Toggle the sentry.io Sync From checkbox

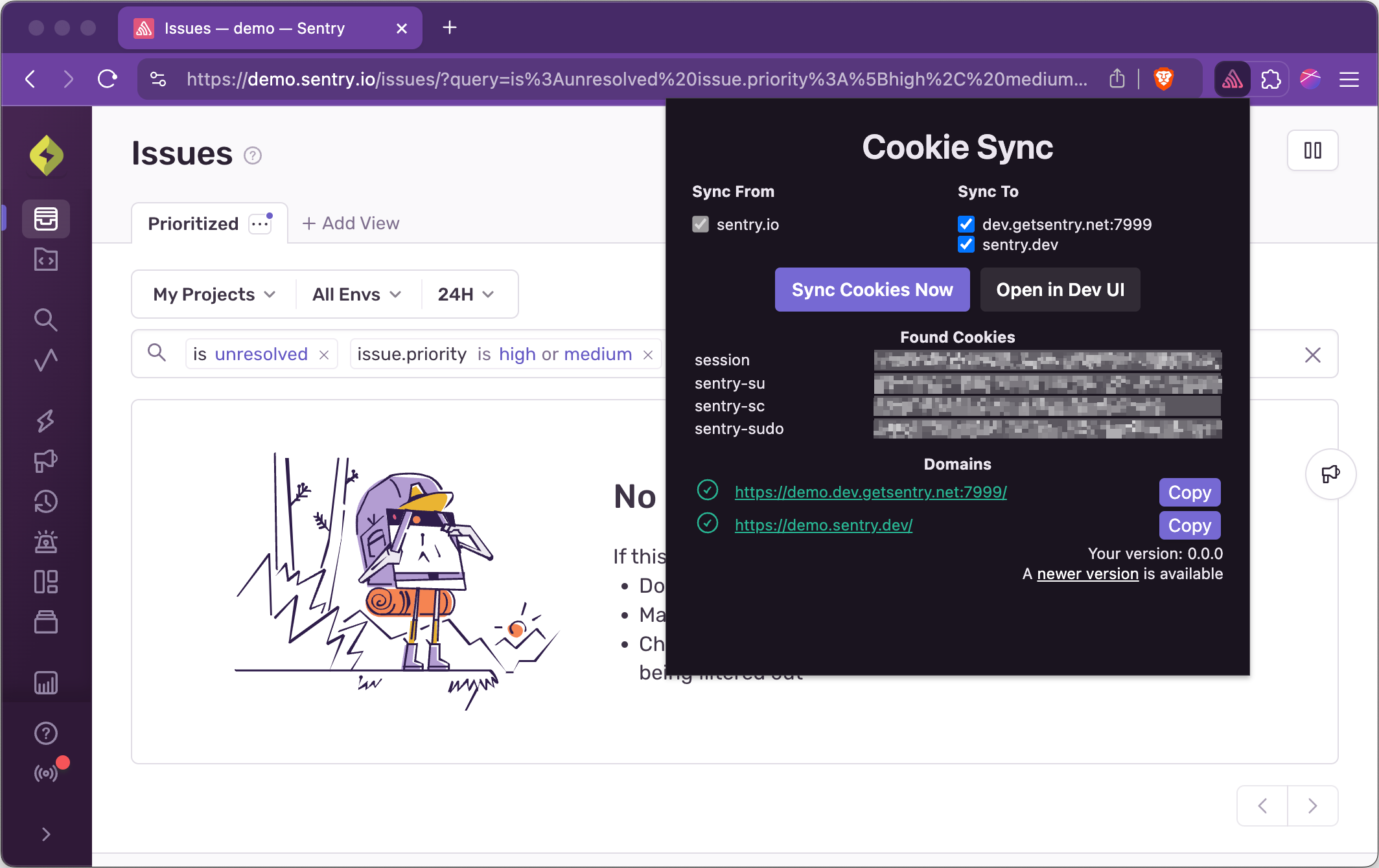click(701, 224)
